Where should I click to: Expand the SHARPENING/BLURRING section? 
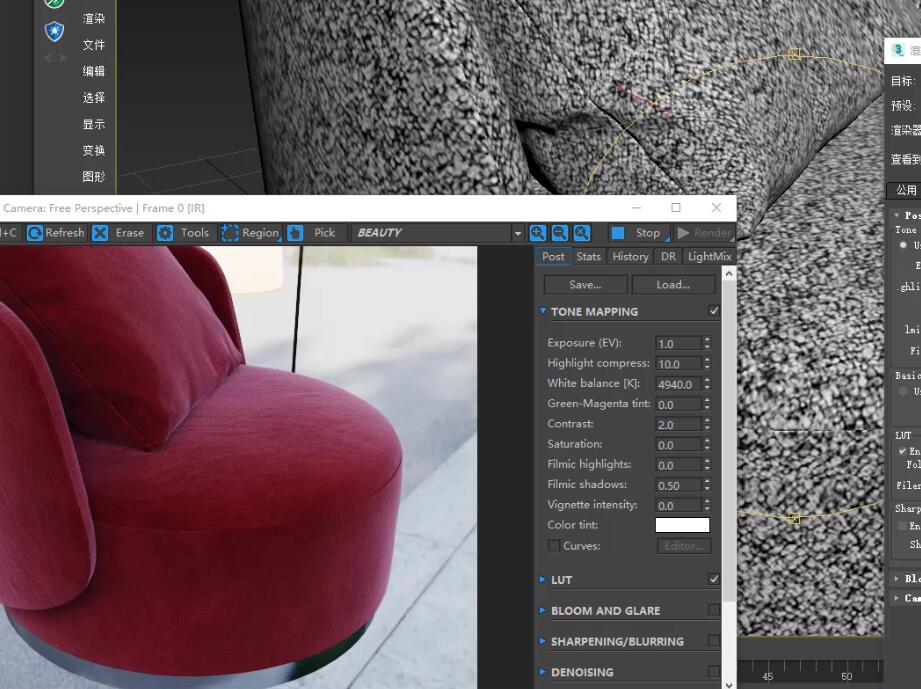click(x=543, y=641)
